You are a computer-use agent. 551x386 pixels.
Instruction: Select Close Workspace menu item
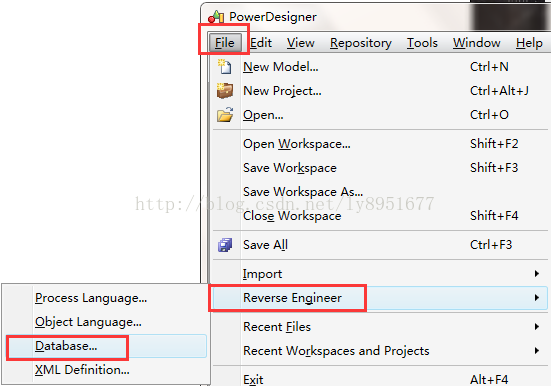(x=380, y=215)
